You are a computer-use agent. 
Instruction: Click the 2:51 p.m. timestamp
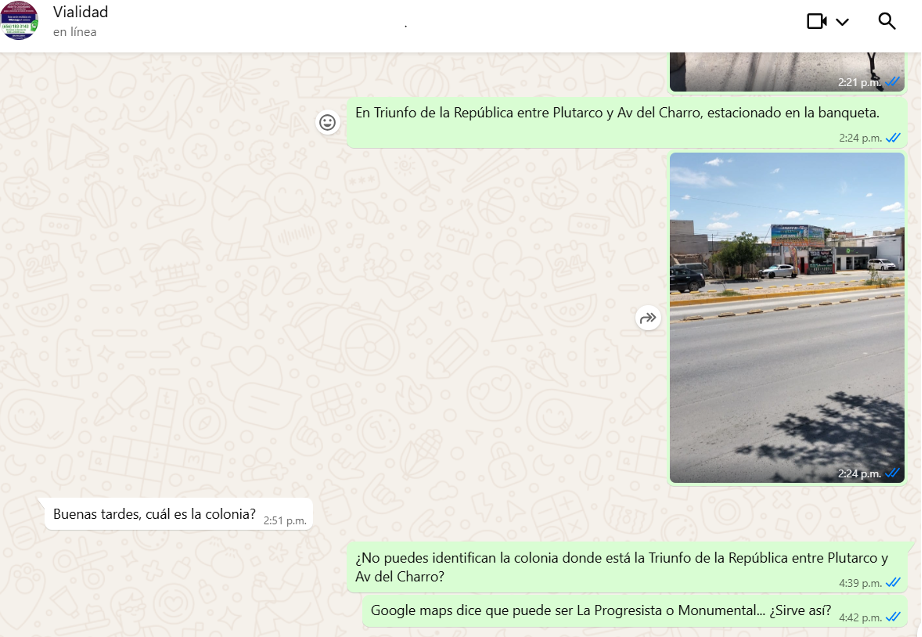click(285, 521)
